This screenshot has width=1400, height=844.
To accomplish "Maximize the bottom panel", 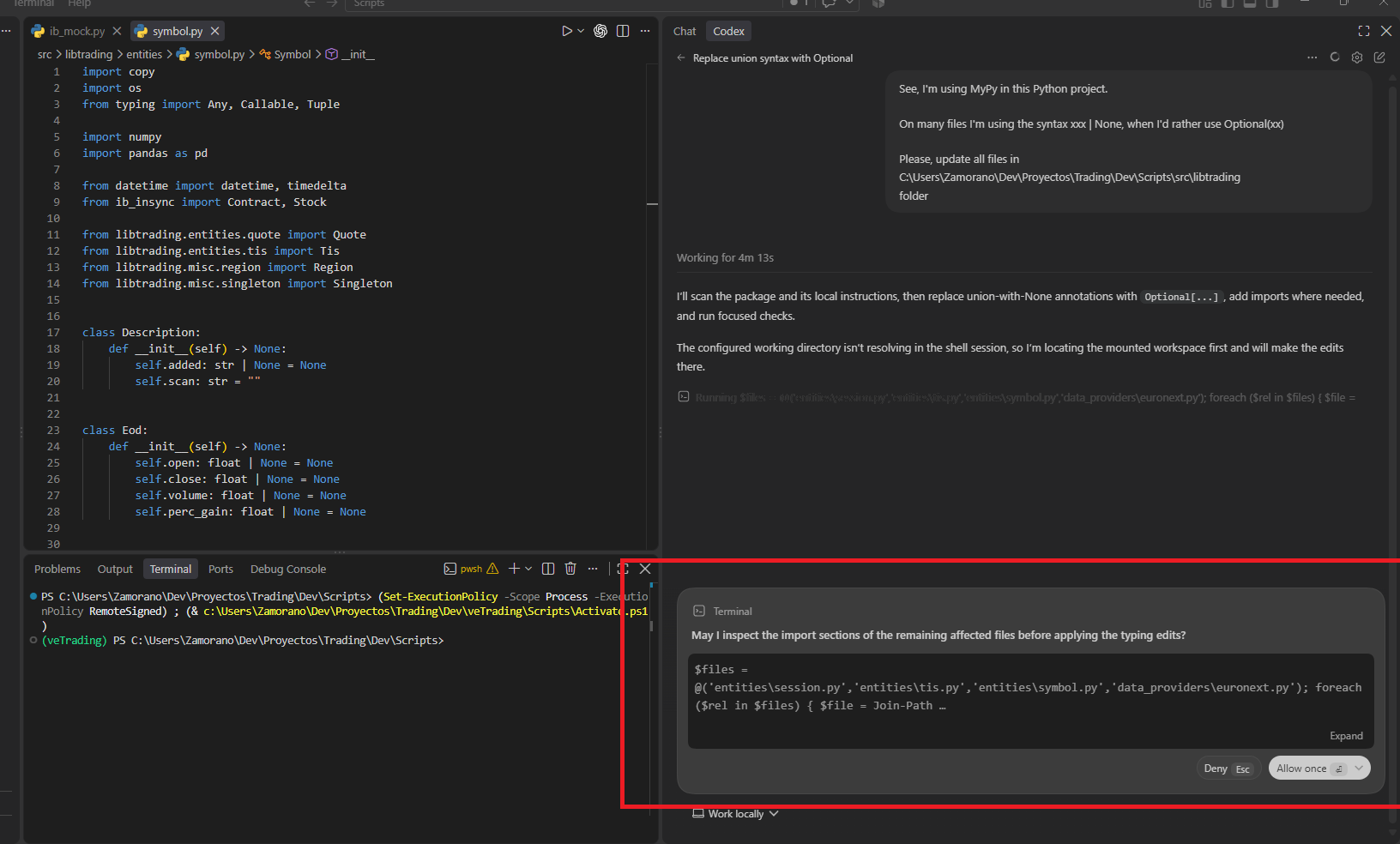I will 623,569.
